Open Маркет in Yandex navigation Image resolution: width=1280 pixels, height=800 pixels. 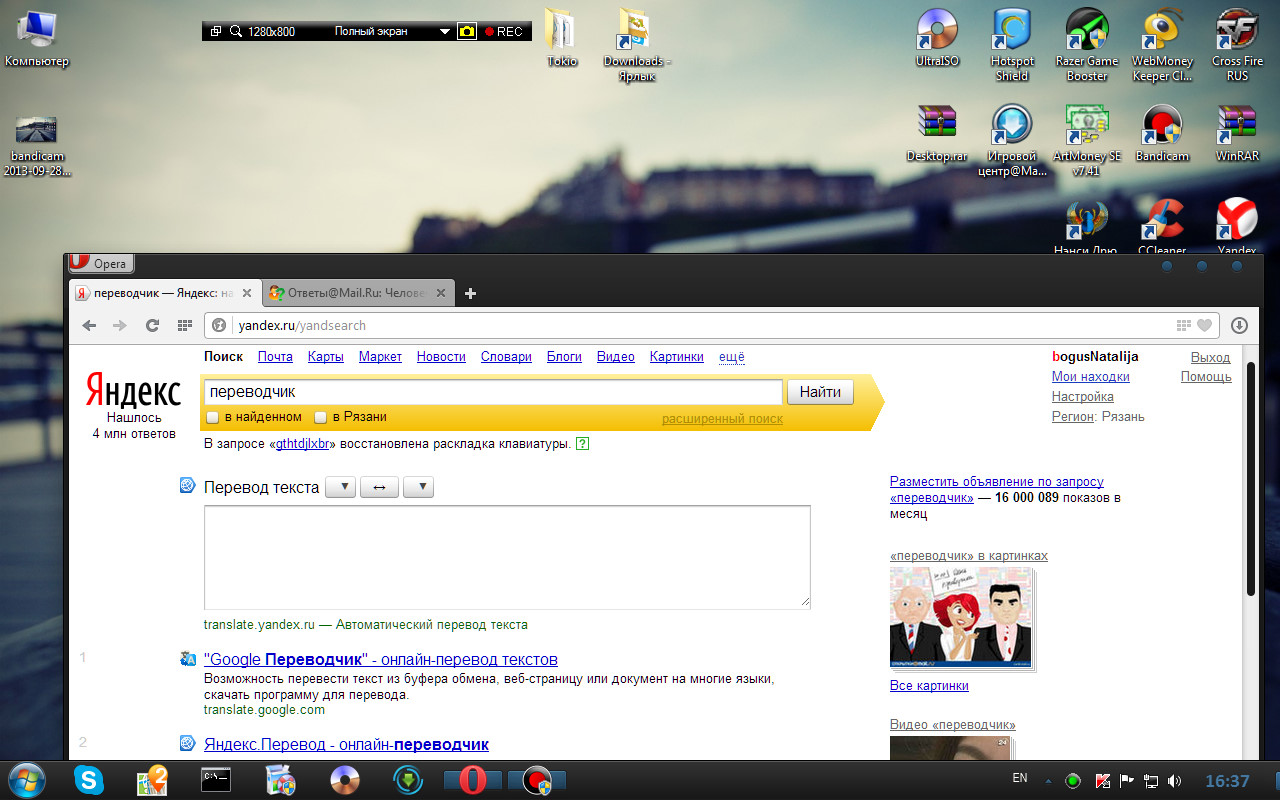pos(380,357)
